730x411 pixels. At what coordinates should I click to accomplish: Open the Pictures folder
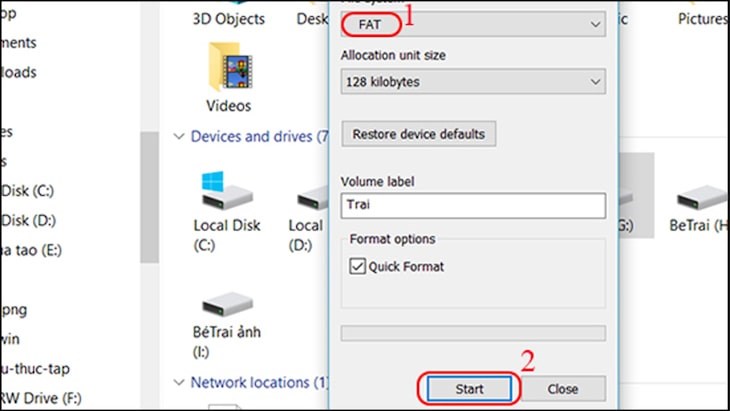[x=701, y=19]
